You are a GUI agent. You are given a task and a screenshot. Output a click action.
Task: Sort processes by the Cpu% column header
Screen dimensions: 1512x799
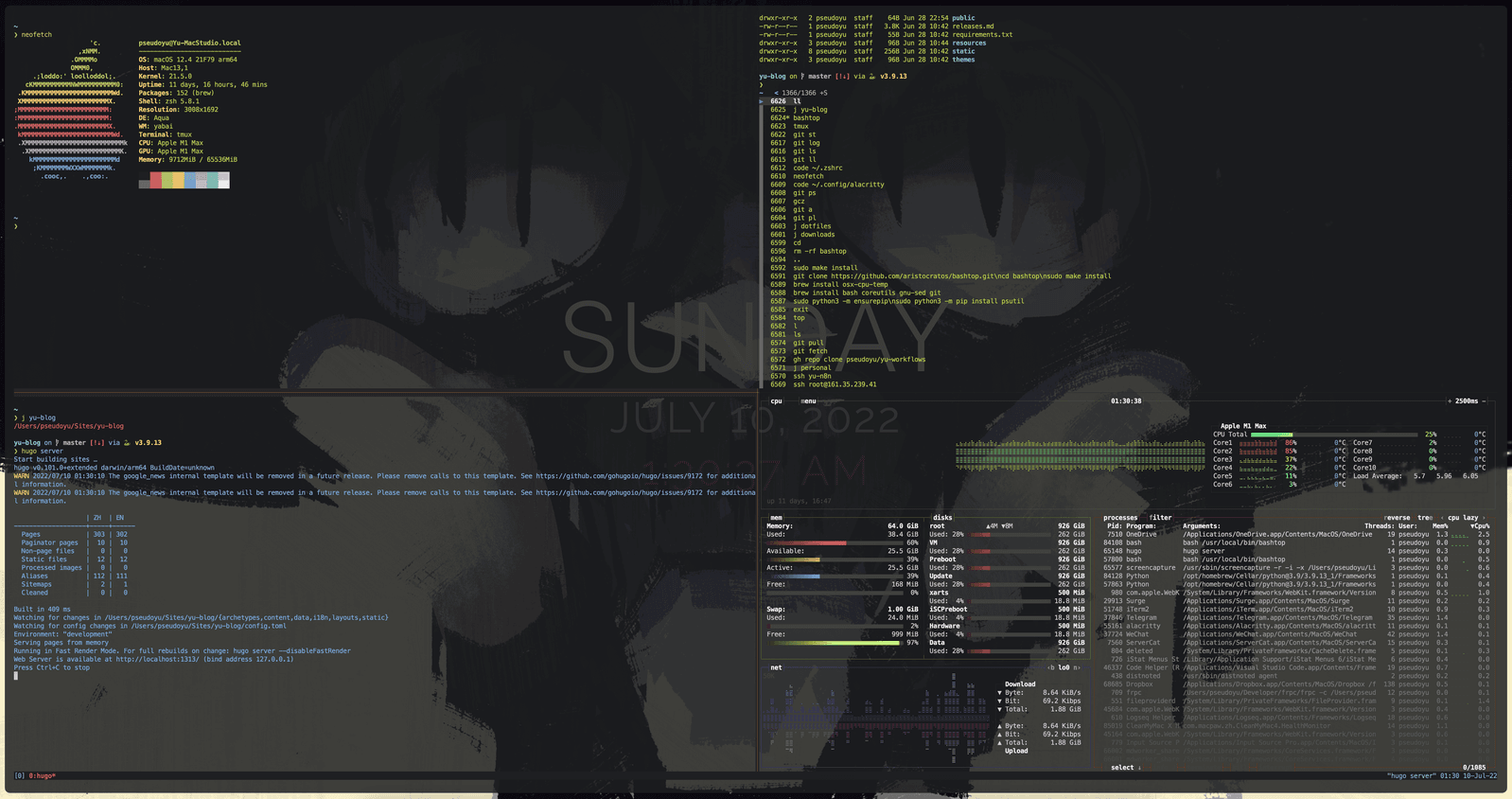click(1480, 526)
